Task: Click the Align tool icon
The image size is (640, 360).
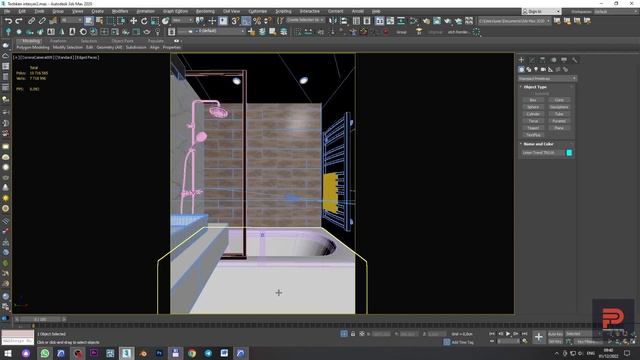Action: 343,20
